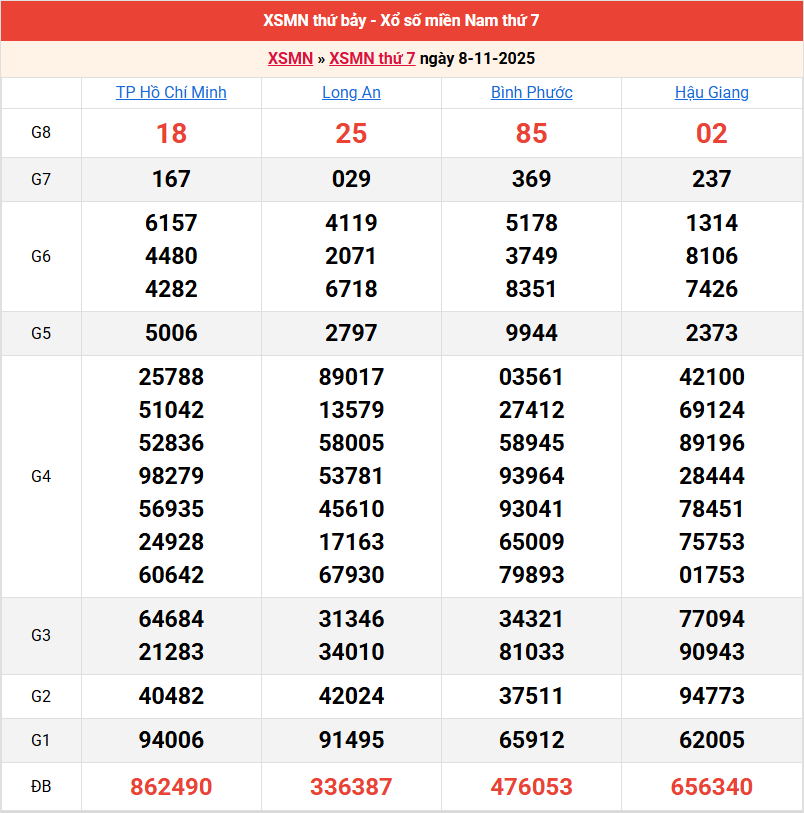Select the G8 row label
The height and width of the screenshot is (813, 804).
41,133
